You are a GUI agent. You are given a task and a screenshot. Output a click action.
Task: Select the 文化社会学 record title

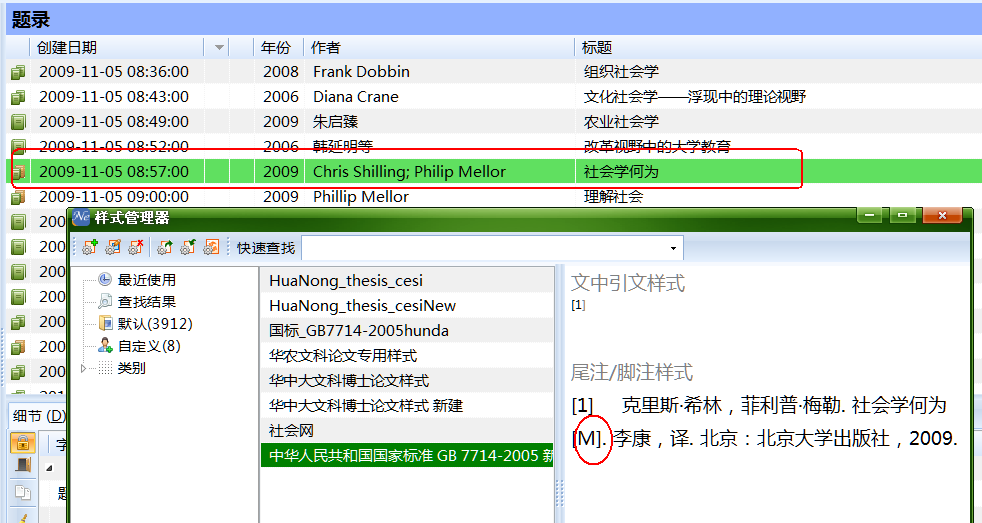tap(695, 97)
